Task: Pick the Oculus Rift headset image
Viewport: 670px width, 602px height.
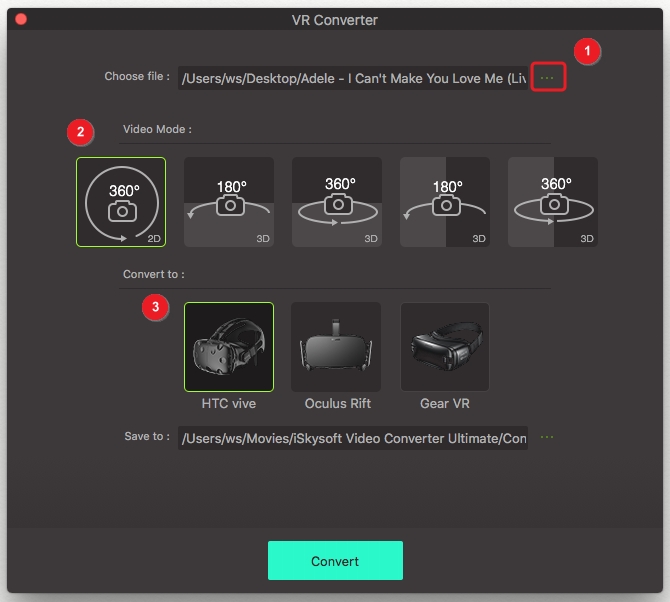Action: (x=337, y=347)
